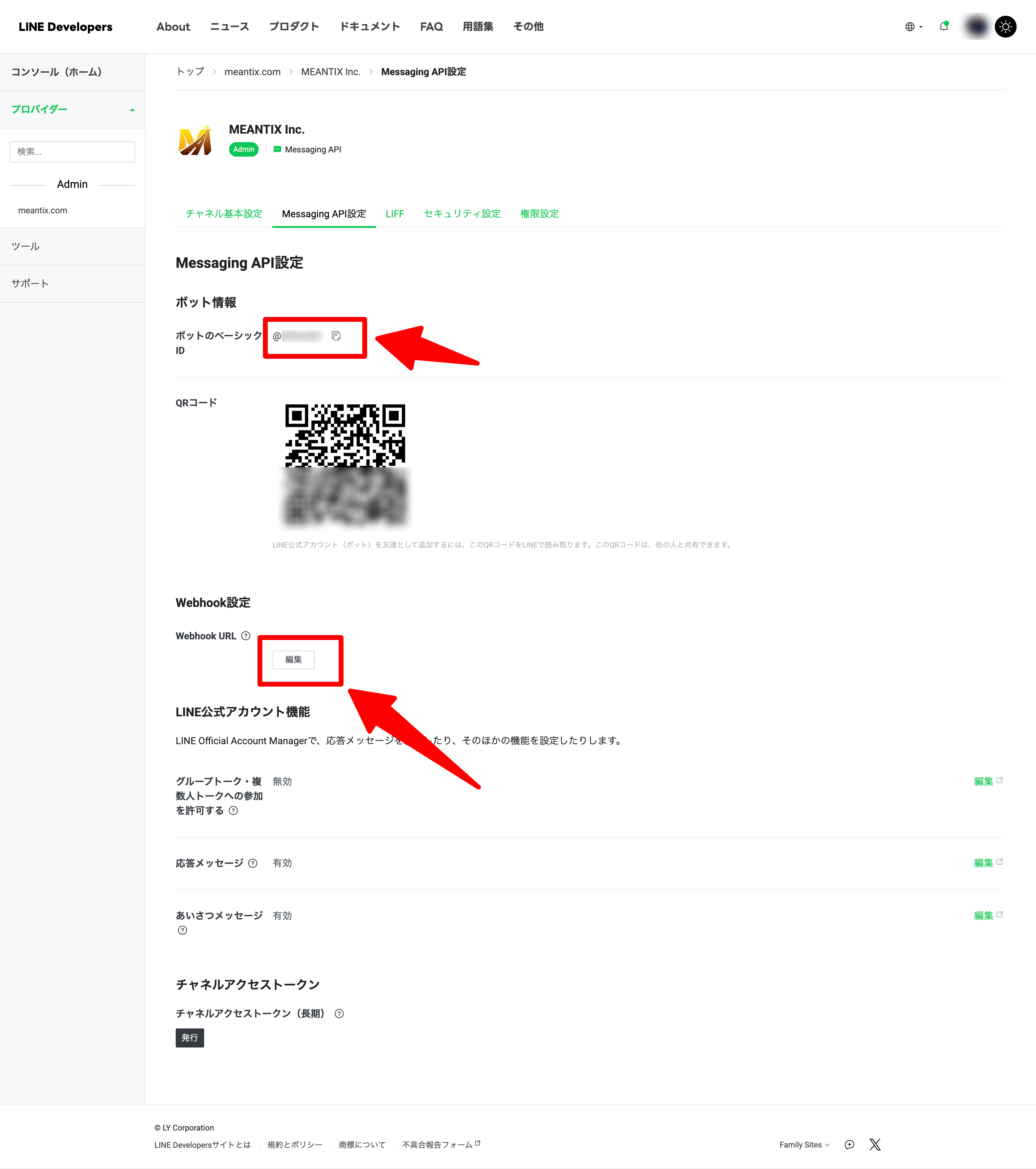Go to トップ in the breadcrumb
1036x1169 pixels.
click(x=190, y=72)
